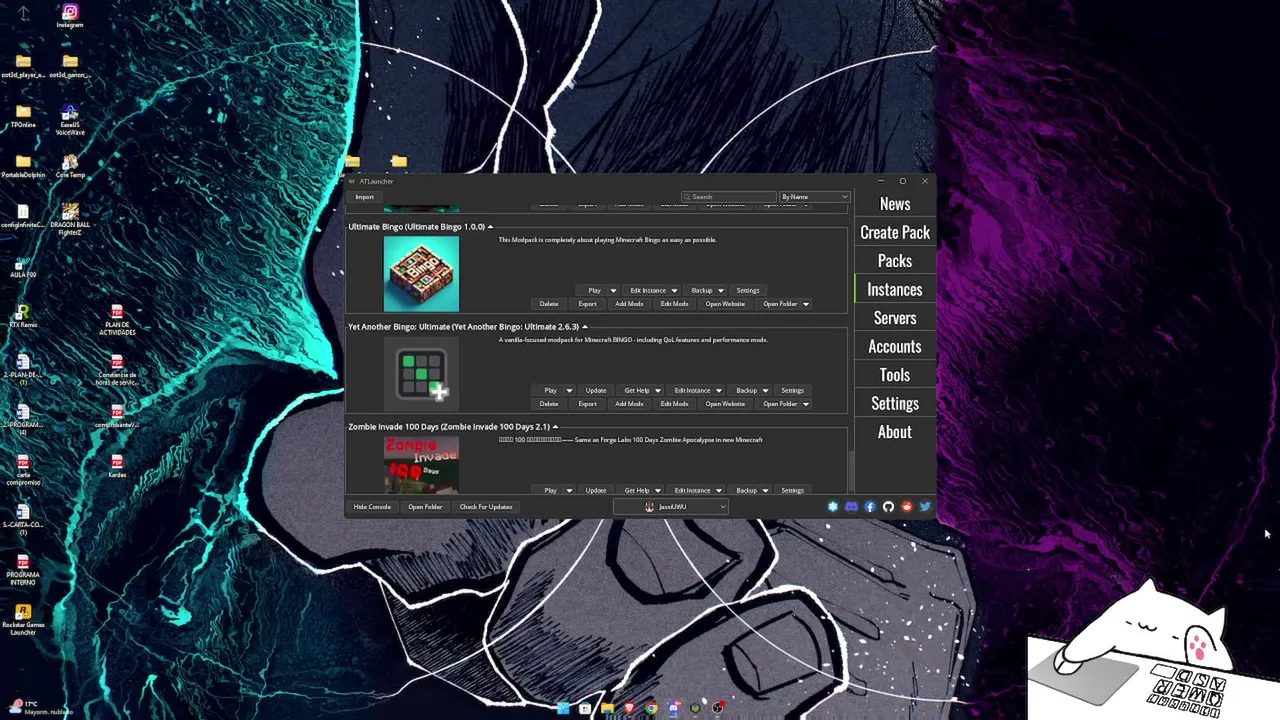Viewport: 1280px width, 720px height.
Task: Open the By Name sort dropdown
Action: point(814,197)
